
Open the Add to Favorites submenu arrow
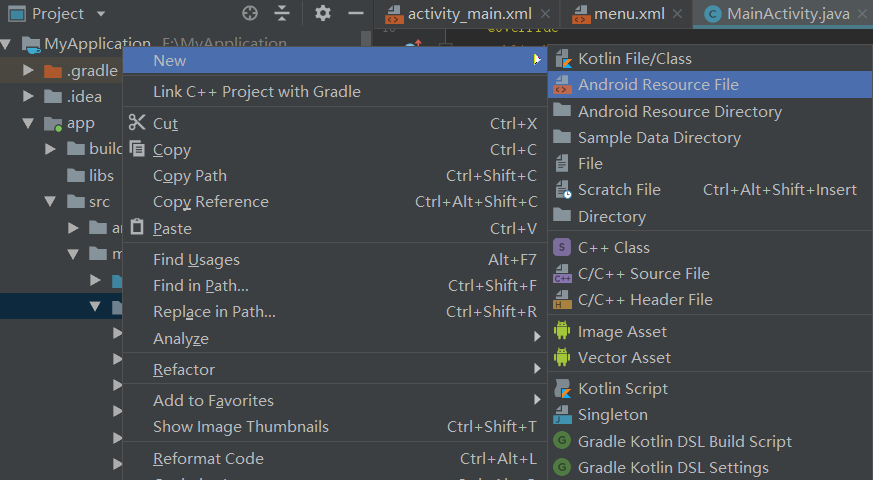[537, 399]
